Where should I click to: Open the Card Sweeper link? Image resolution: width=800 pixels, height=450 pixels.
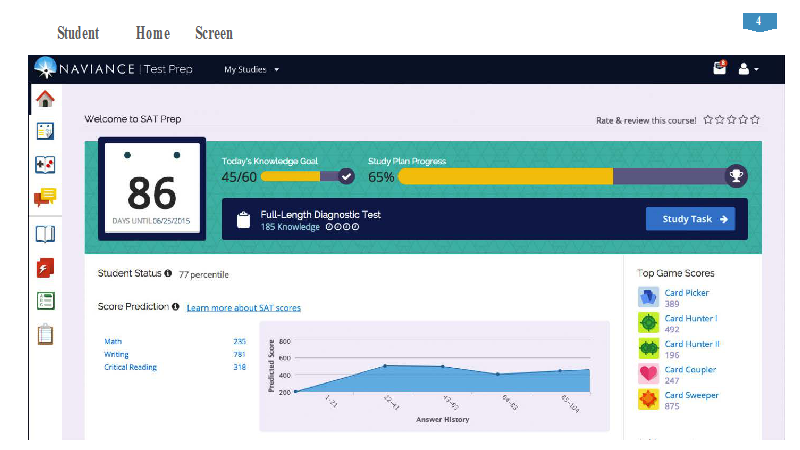point(691,395)
